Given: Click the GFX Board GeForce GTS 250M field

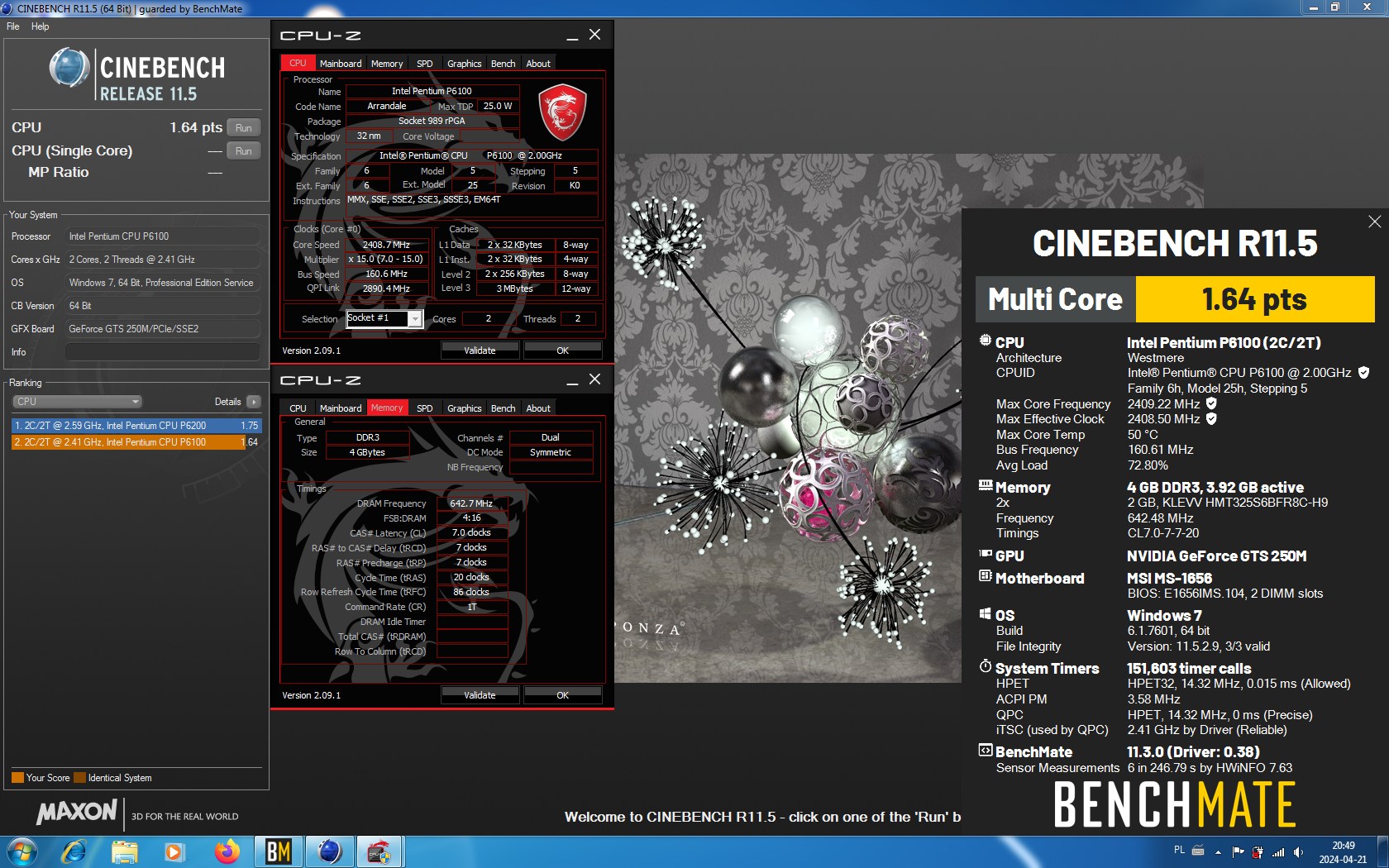Looking at the screenshot, I should pos(163,329).
